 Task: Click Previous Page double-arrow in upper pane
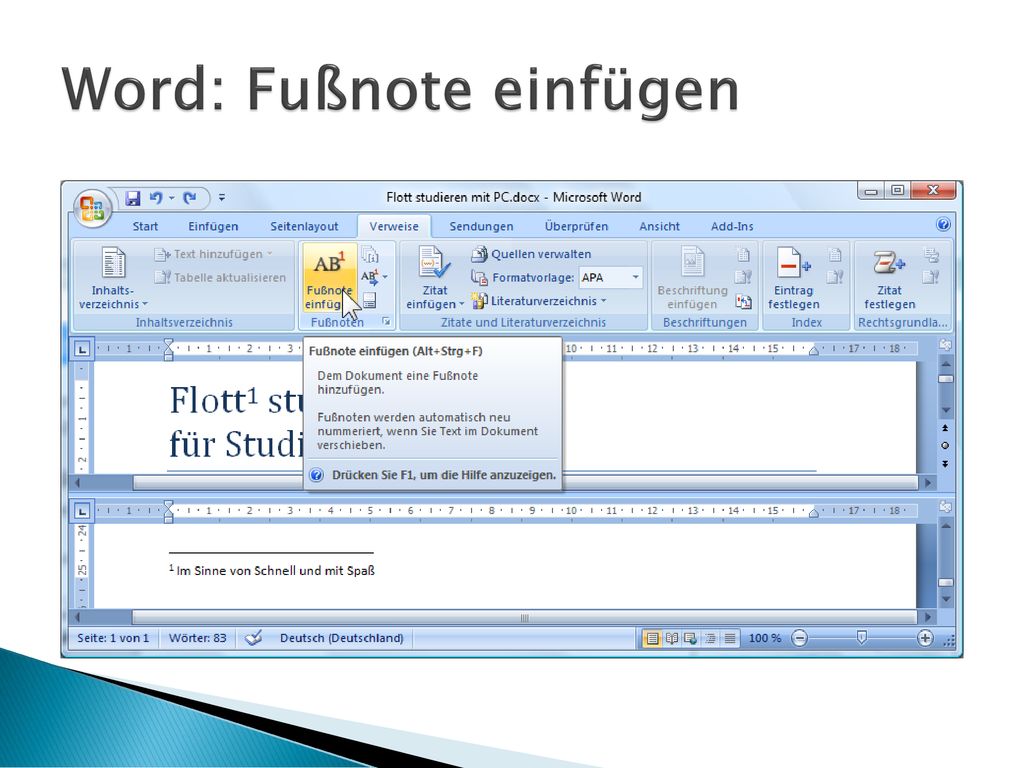pyautogui.click(x=945, y=428)
